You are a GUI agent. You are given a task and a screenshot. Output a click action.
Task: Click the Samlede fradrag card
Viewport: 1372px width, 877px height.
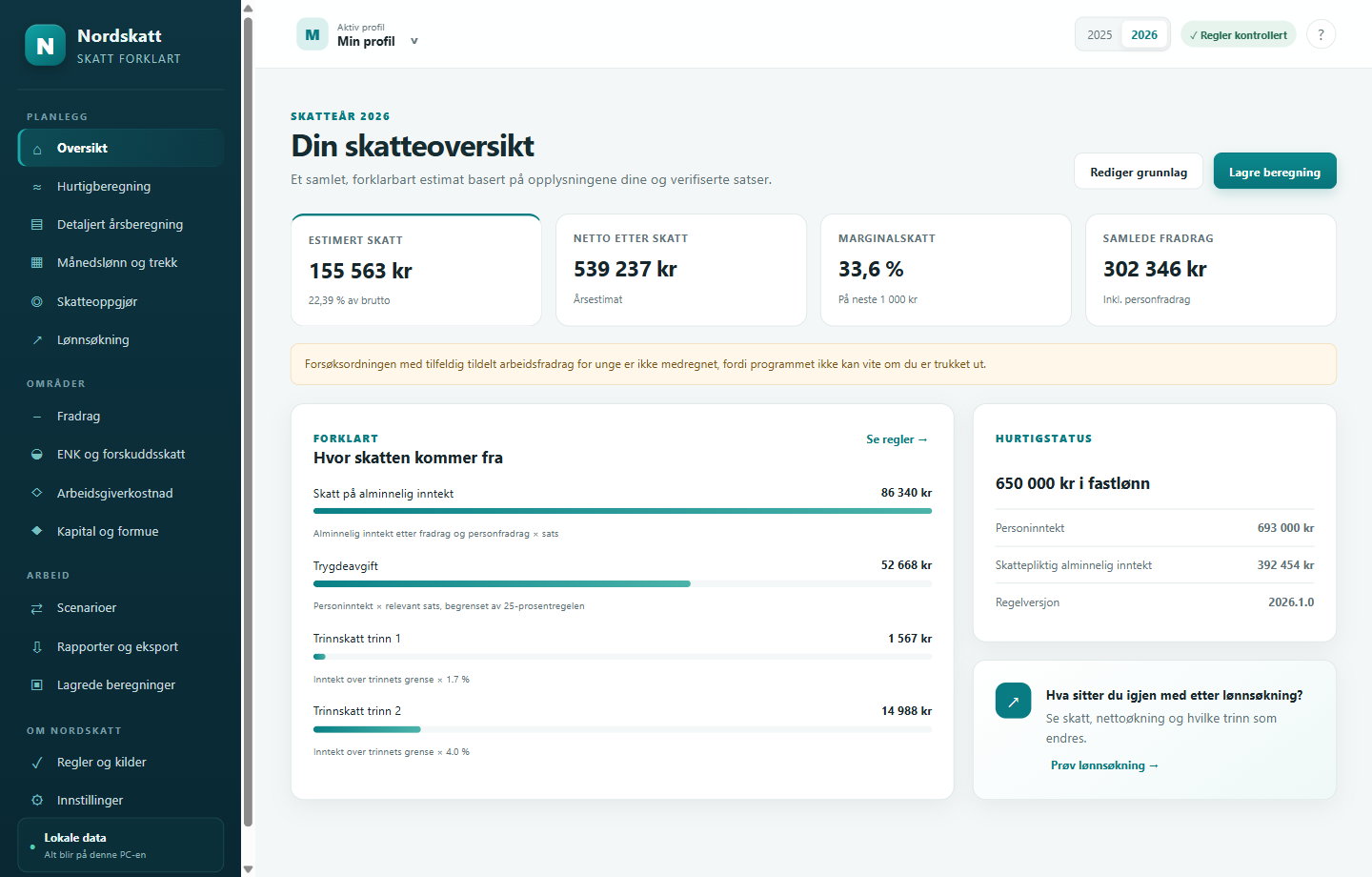pos(1211,270)
